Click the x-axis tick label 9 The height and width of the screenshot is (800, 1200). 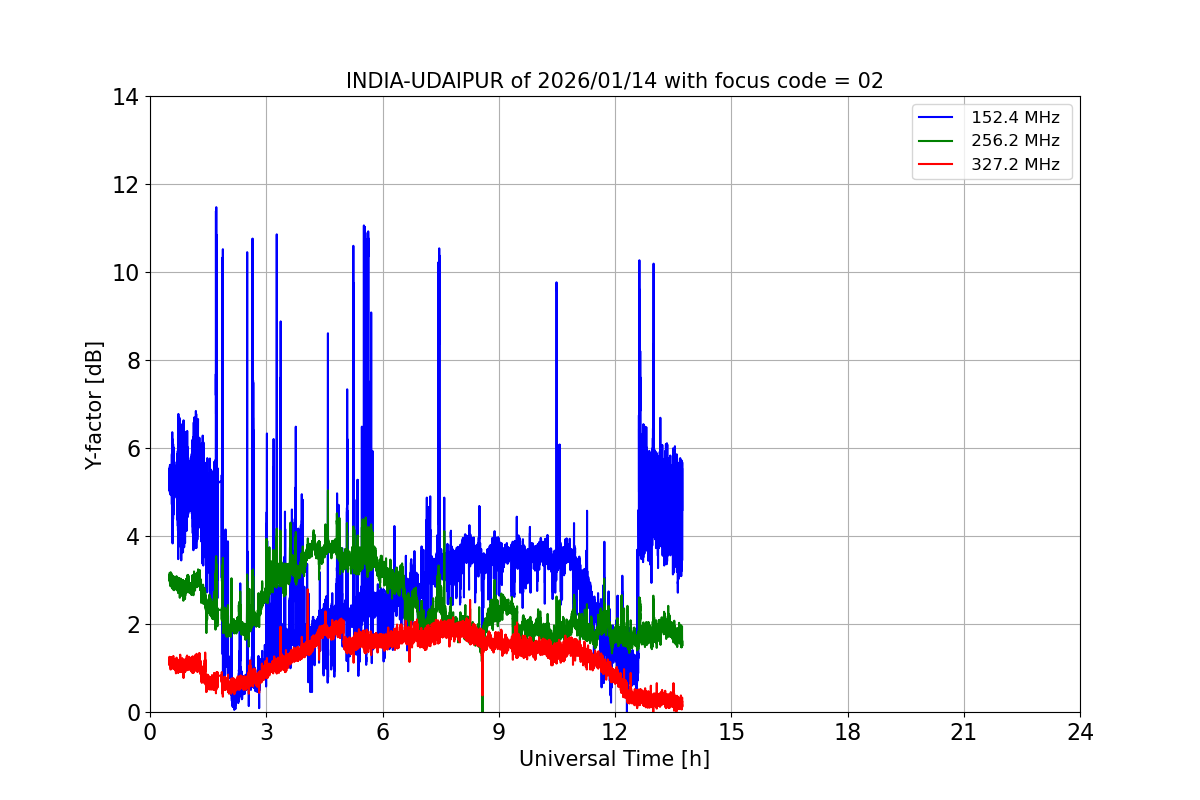pos(499,732)
